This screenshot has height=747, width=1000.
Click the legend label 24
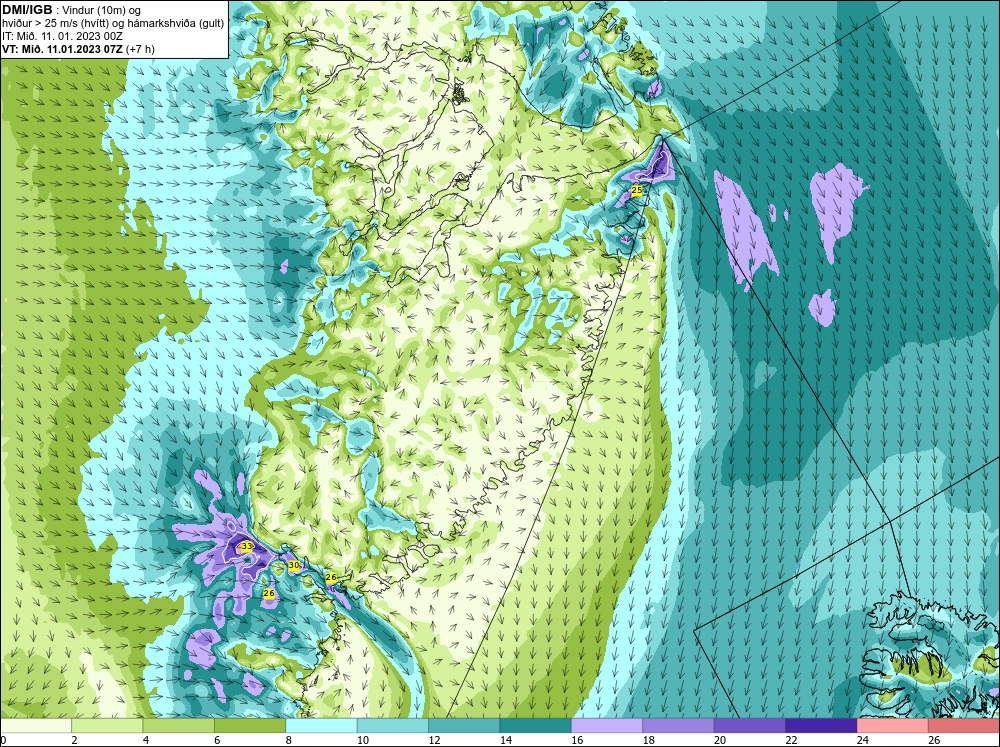[x=863, y=740]
